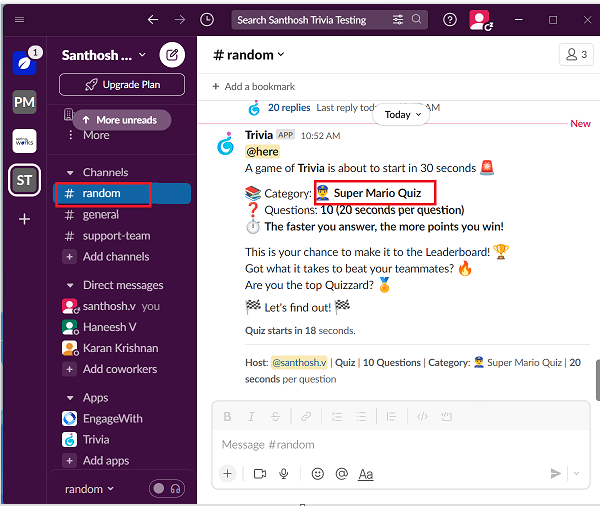Open direct message with Karan Krishnan
Screen dimensions: 600x506
click(122, 348)
